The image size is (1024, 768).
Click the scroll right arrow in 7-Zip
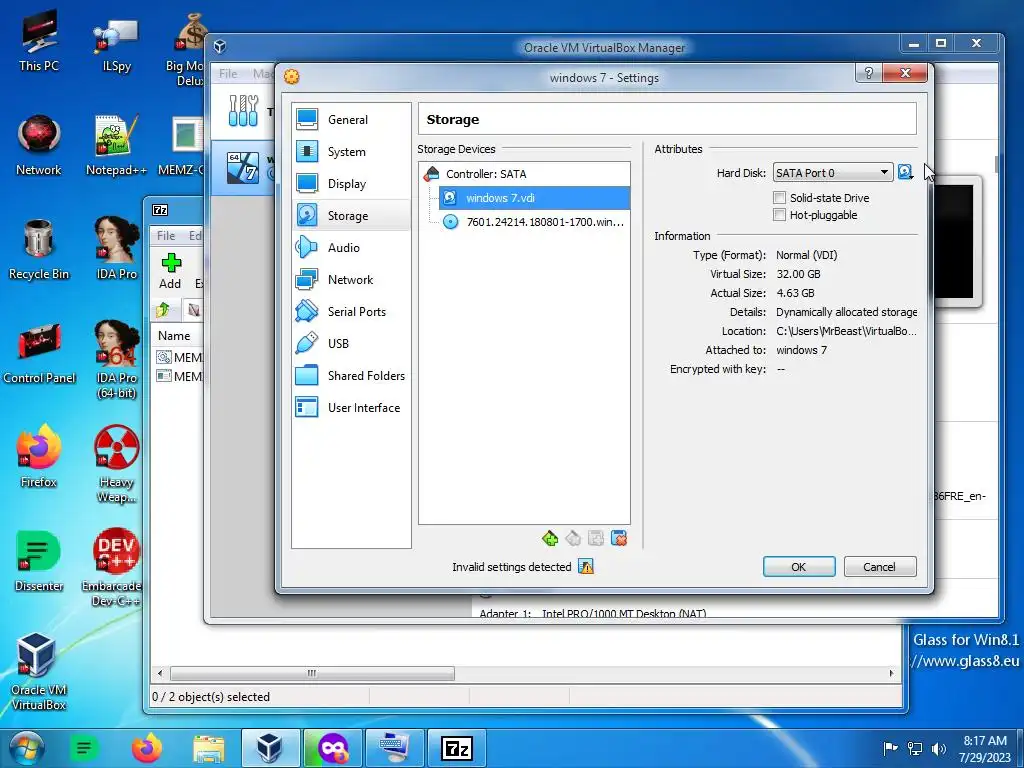[x=891, y=673]
